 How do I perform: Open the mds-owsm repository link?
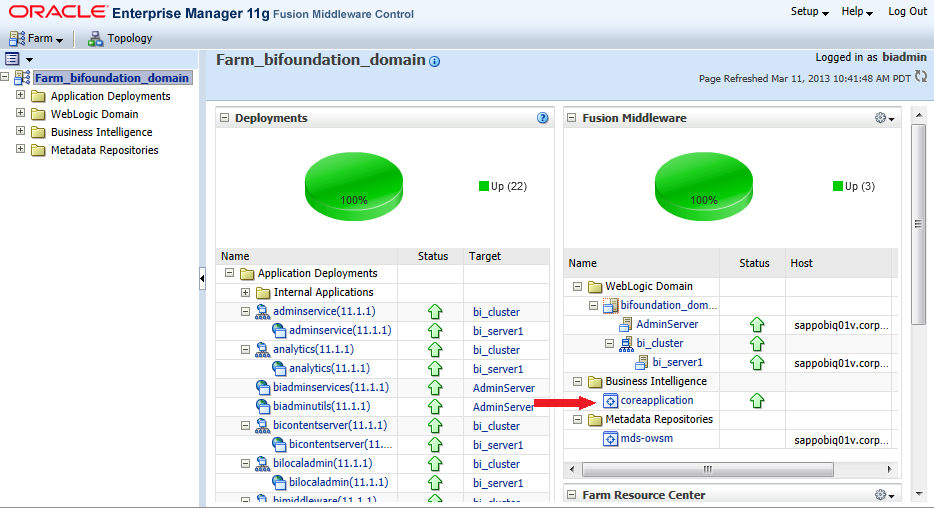point(647,439)
